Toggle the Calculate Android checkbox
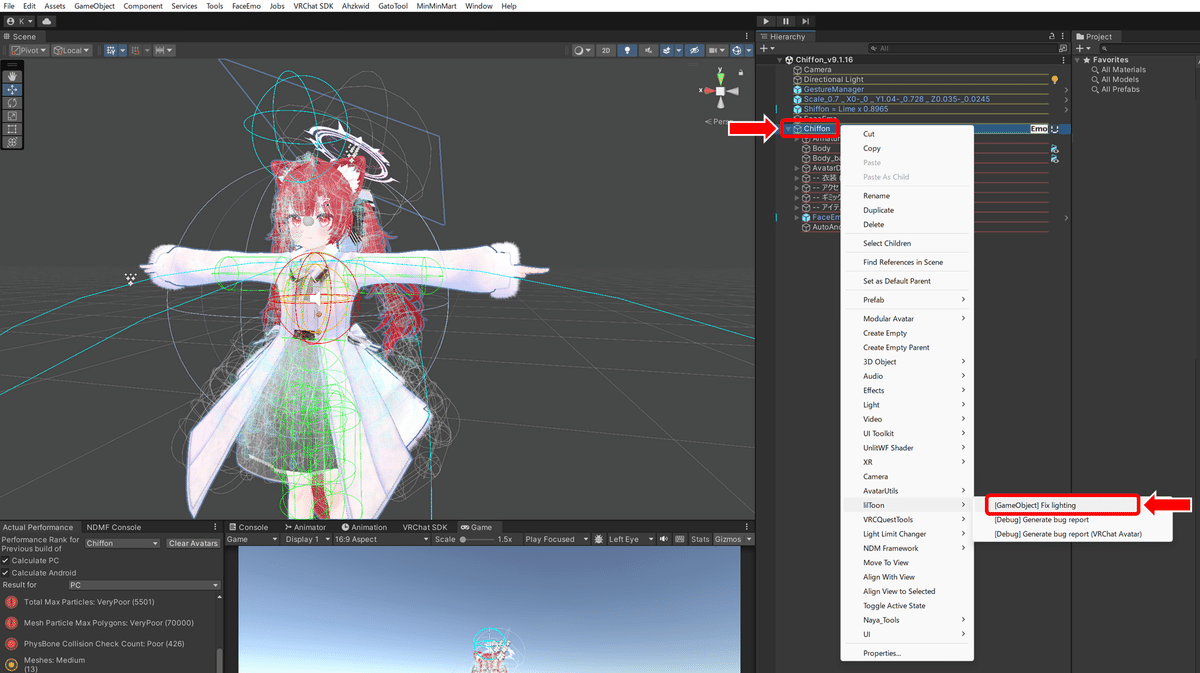This screenshot has width=1200, height=673. click(6, 573)
